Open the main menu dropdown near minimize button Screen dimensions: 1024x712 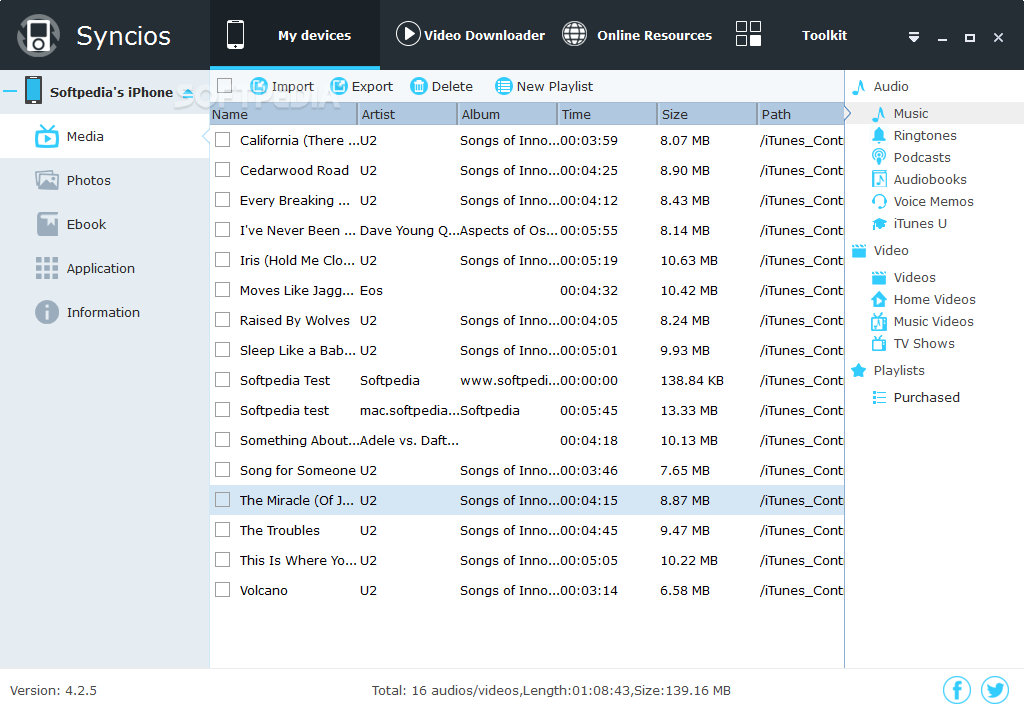913,35
